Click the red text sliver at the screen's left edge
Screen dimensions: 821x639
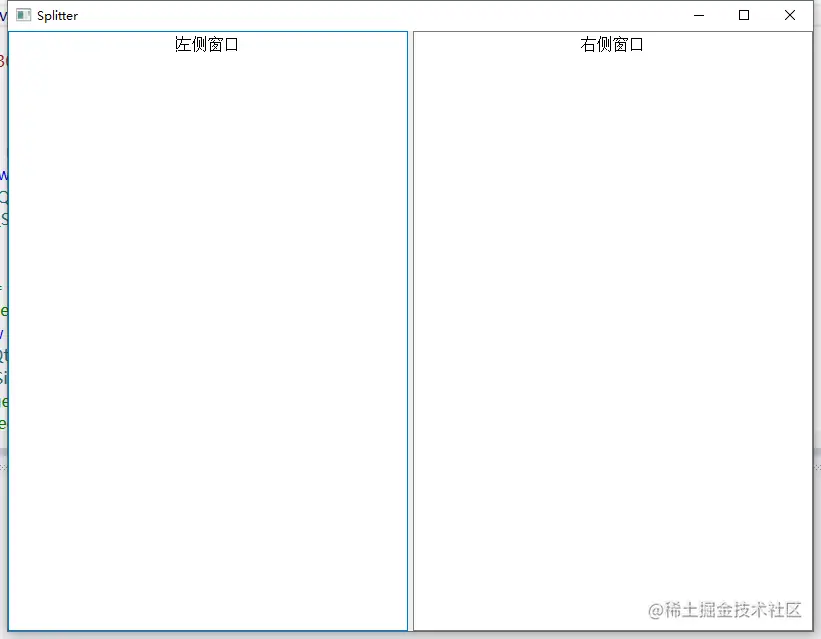3,60
